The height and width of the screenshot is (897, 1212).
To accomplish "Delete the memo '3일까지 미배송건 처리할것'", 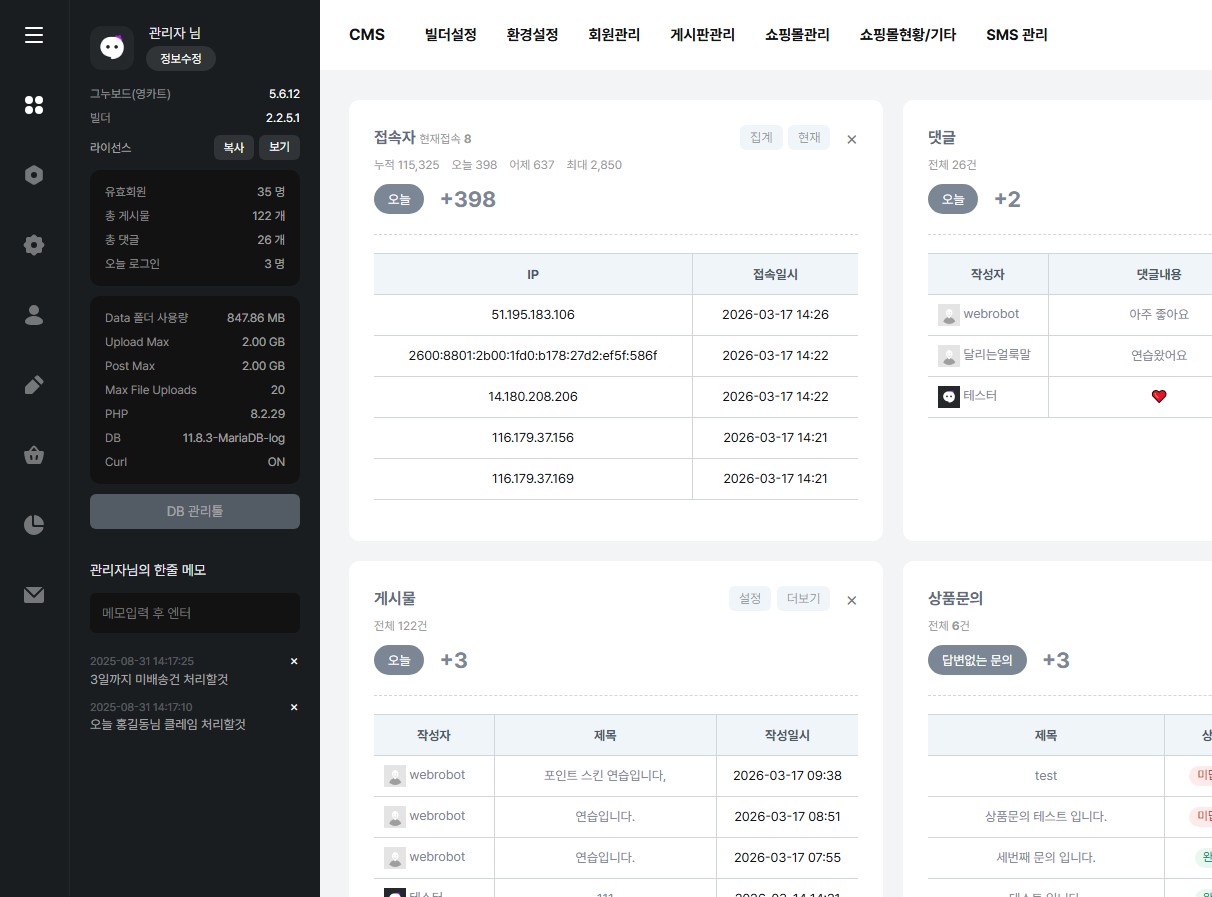I will coord(294,661).
